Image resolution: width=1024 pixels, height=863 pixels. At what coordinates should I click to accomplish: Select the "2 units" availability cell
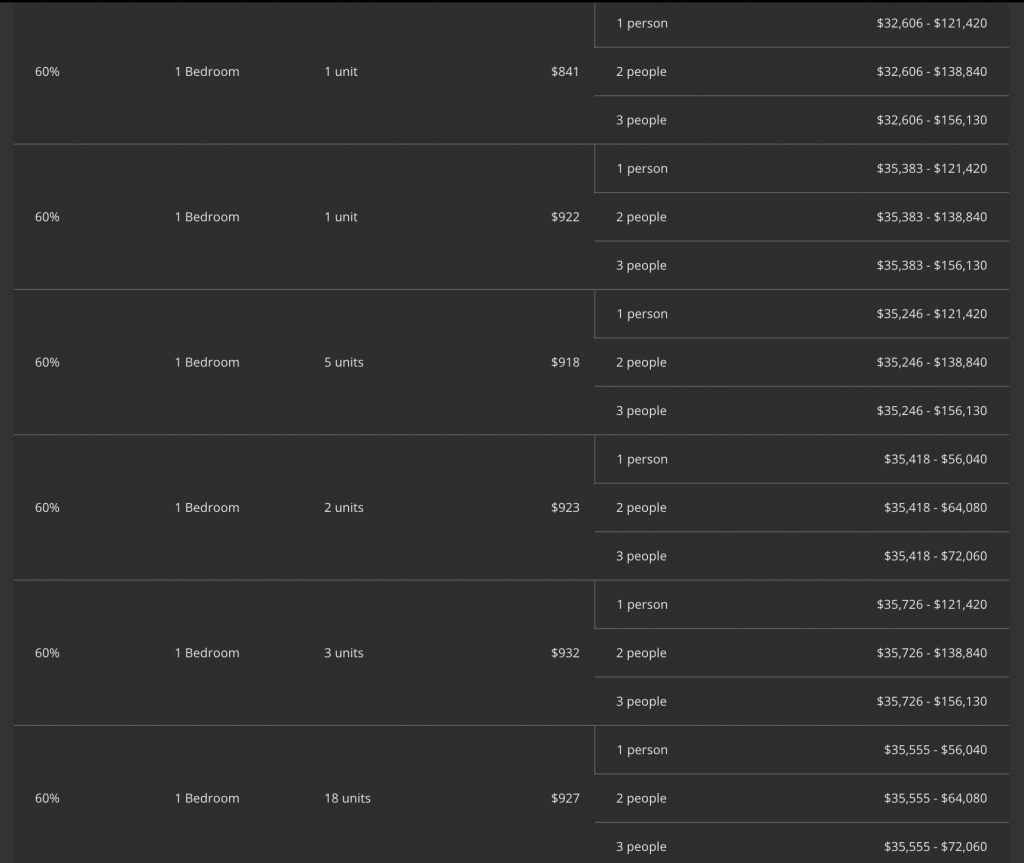click(344, 508)
